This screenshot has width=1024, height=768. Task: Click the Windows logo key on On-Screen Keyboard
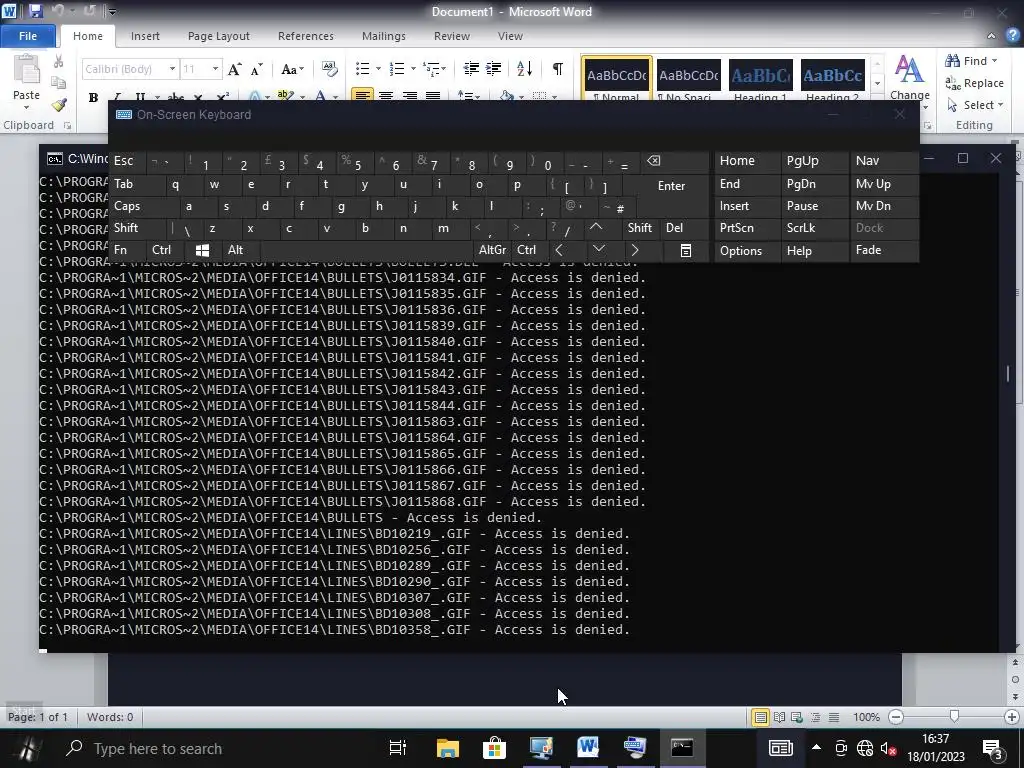202,250
